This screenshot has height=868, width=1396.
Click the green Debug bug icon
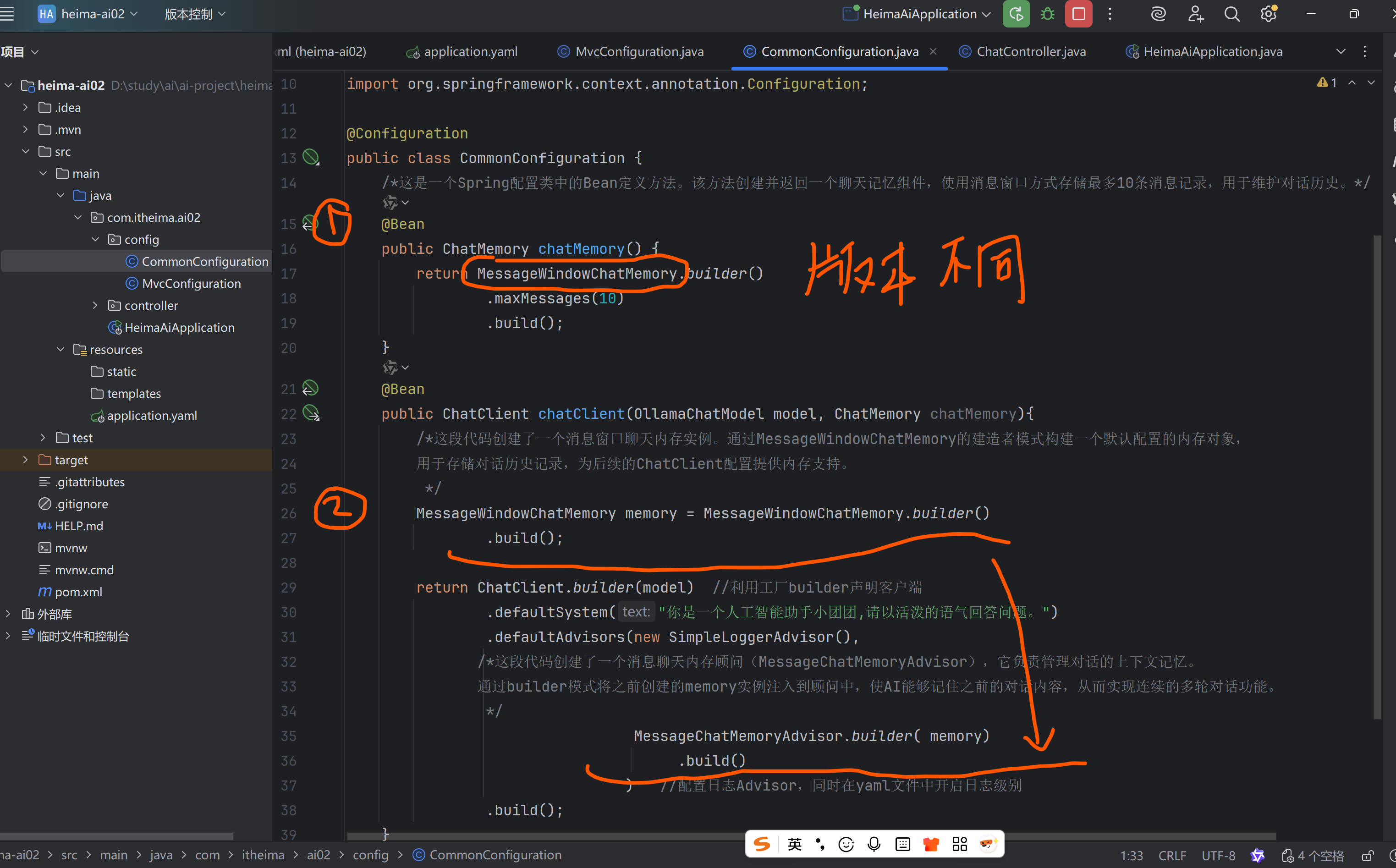coord(1048,14)
